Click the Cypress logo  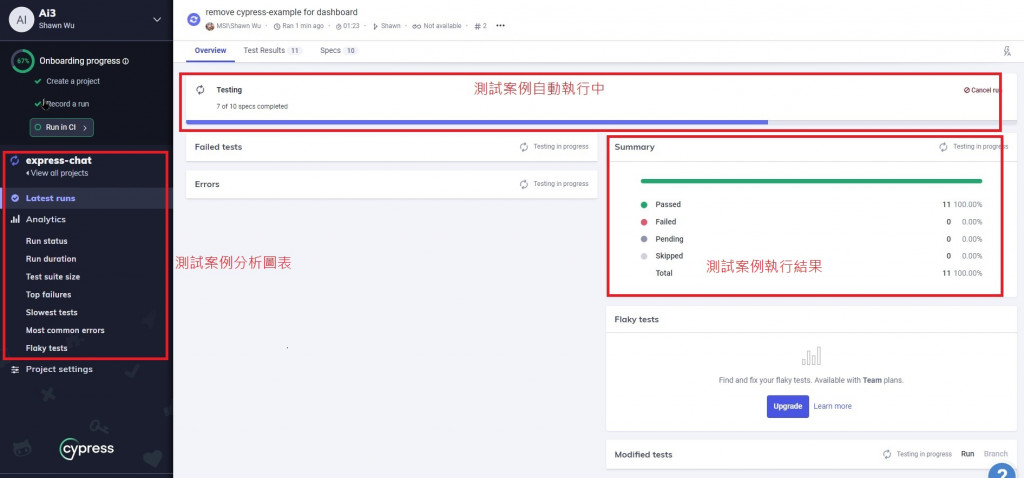(87, 449)
